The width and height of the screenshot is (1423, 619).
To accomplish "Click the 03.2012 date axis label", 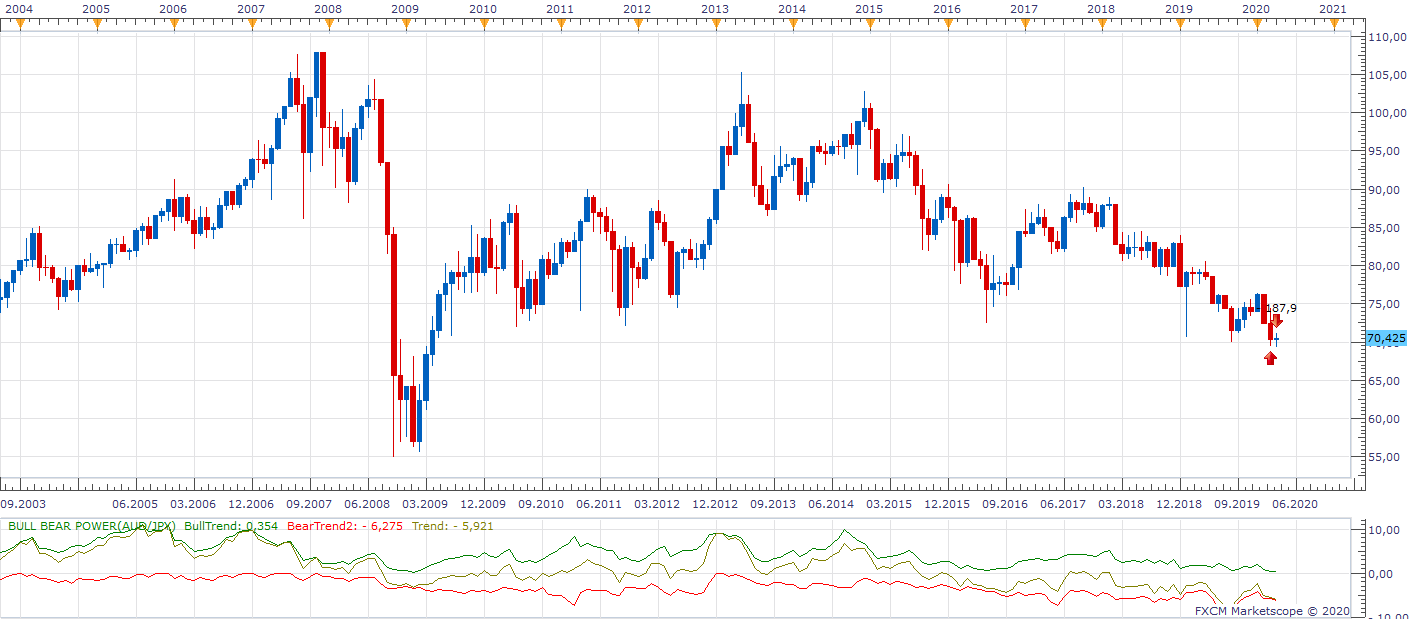I will 657,505.
